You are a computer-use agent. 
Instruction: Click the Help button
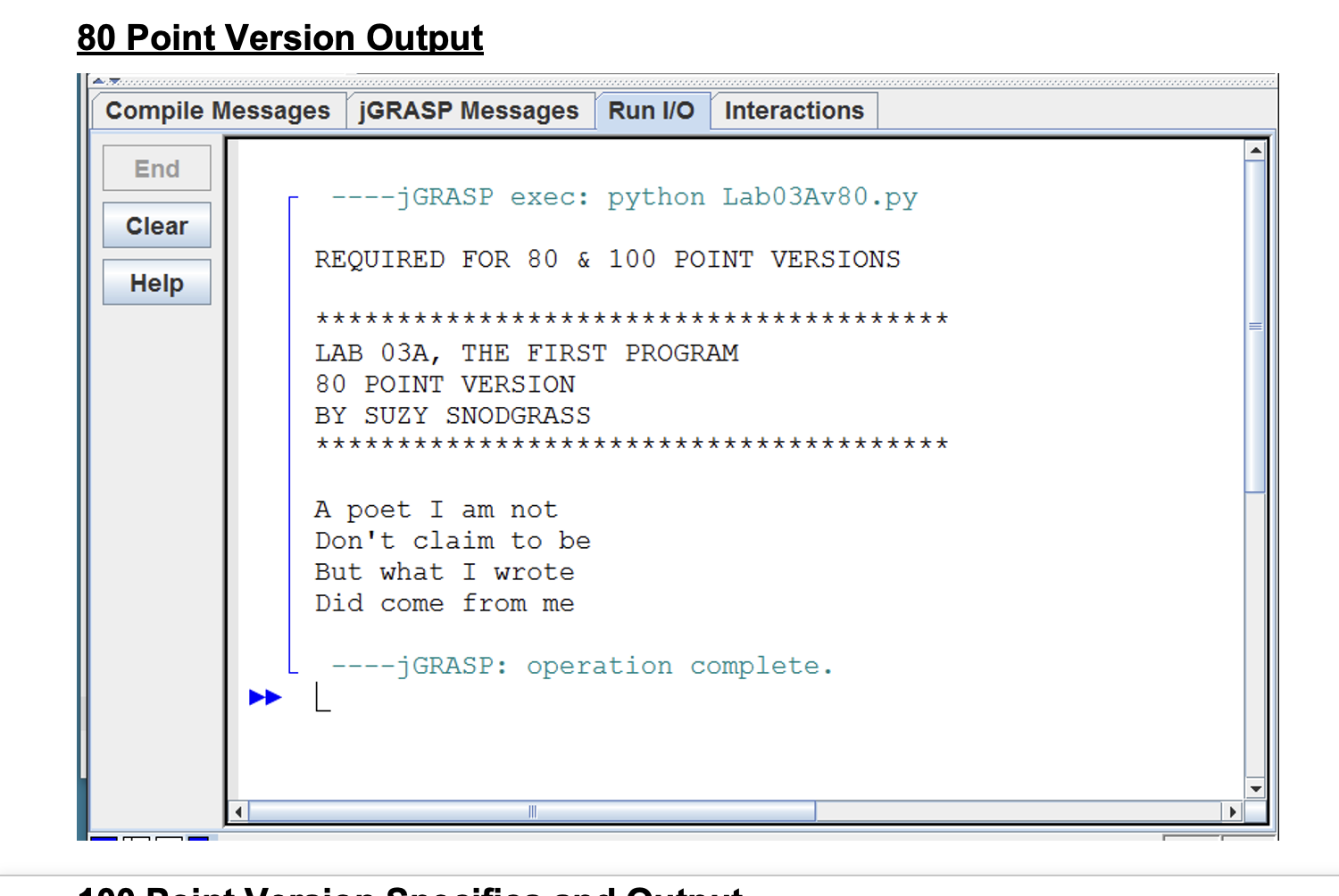[156, 282]
